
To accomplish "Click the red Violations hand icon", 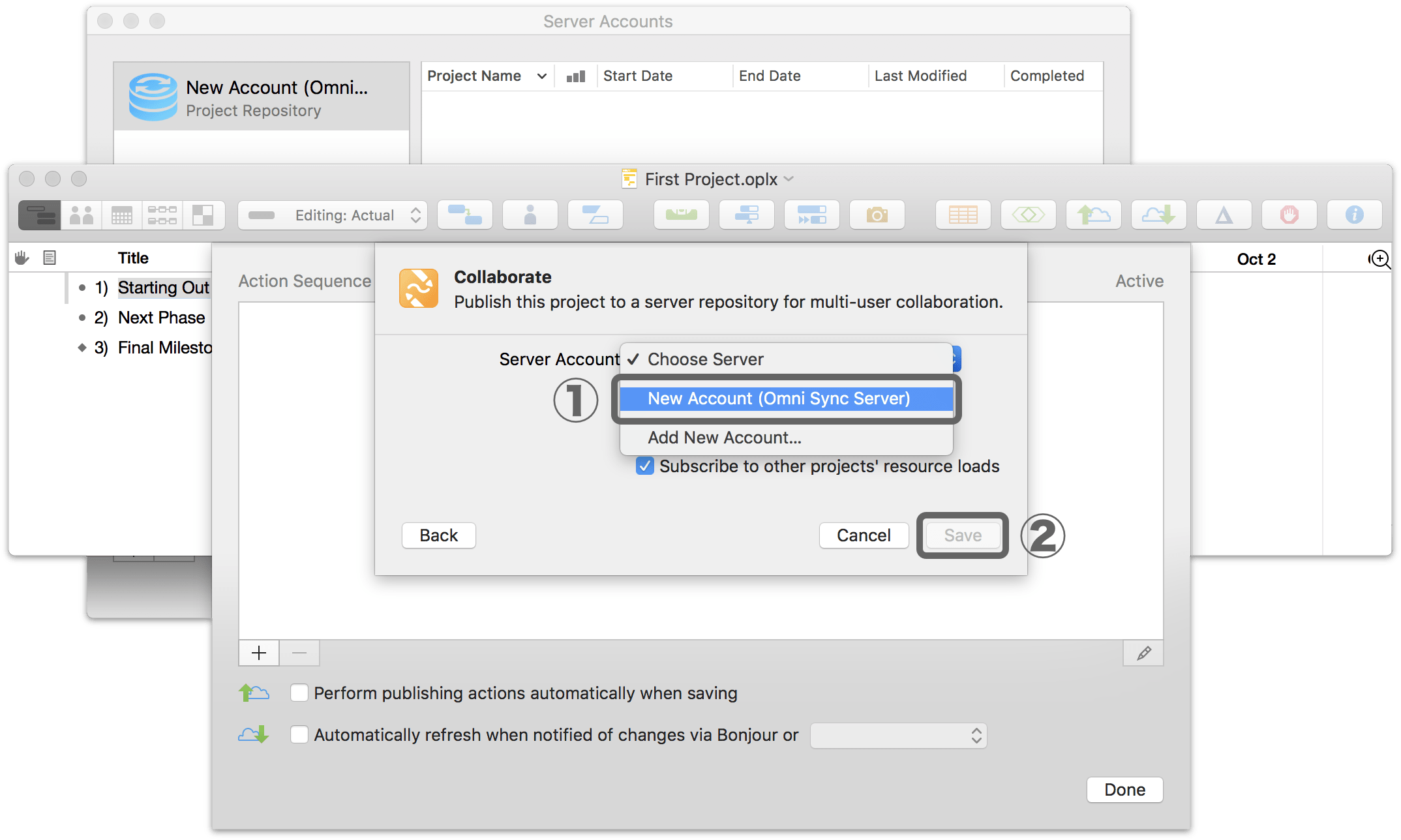I will click(1289, 215).
